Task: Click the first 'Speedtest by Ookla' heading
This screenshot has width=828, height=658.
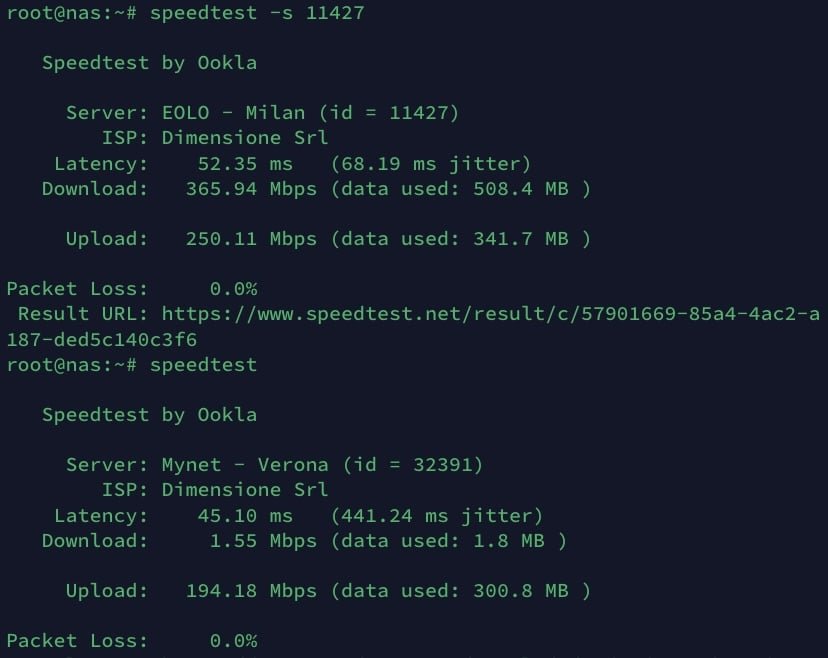Action: point(149,63)
